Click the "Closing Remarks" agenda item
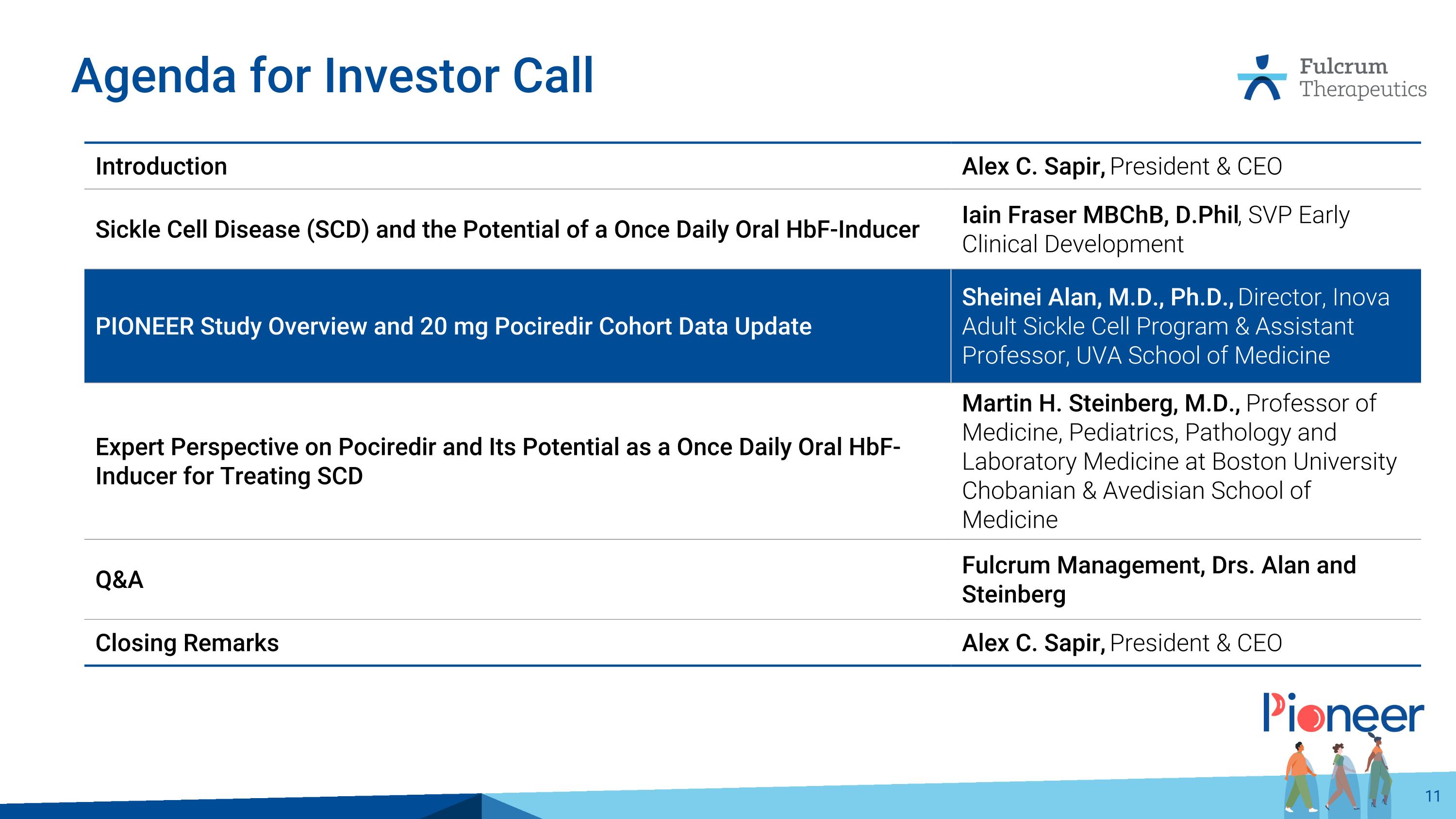 tap(187, 643)
